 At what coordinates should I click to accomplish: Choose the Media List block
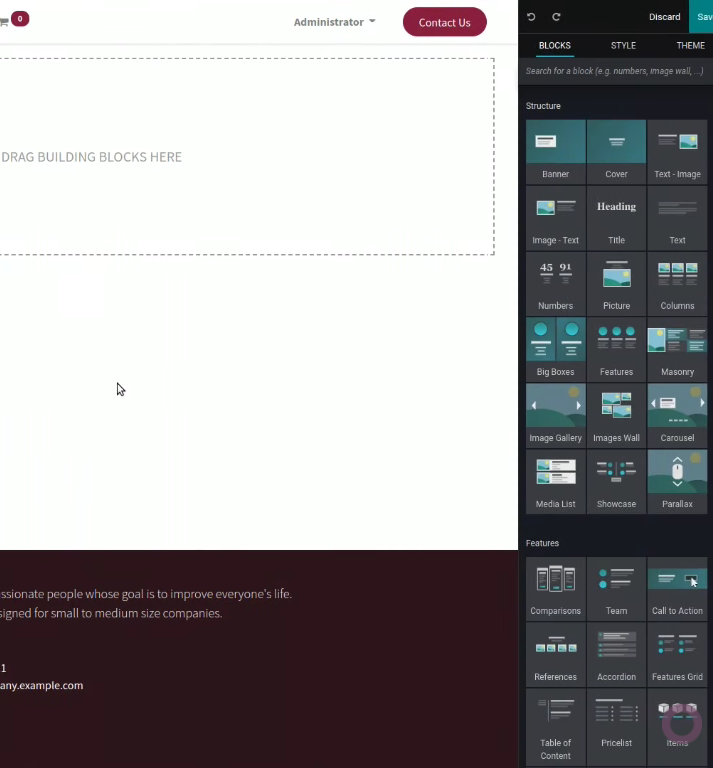(x=555, y=482)
